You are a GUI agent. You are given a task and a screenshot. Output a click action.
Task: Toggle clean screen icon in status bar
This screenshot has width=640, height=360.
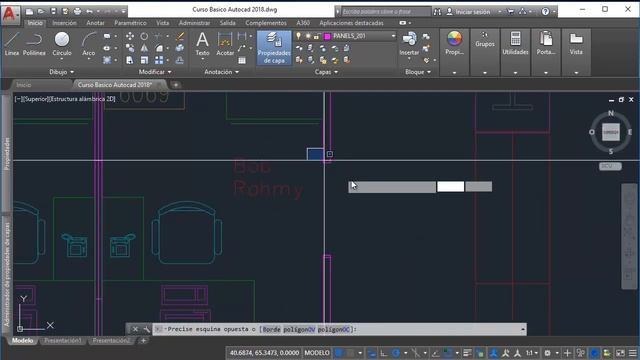[x=620, y=353]
